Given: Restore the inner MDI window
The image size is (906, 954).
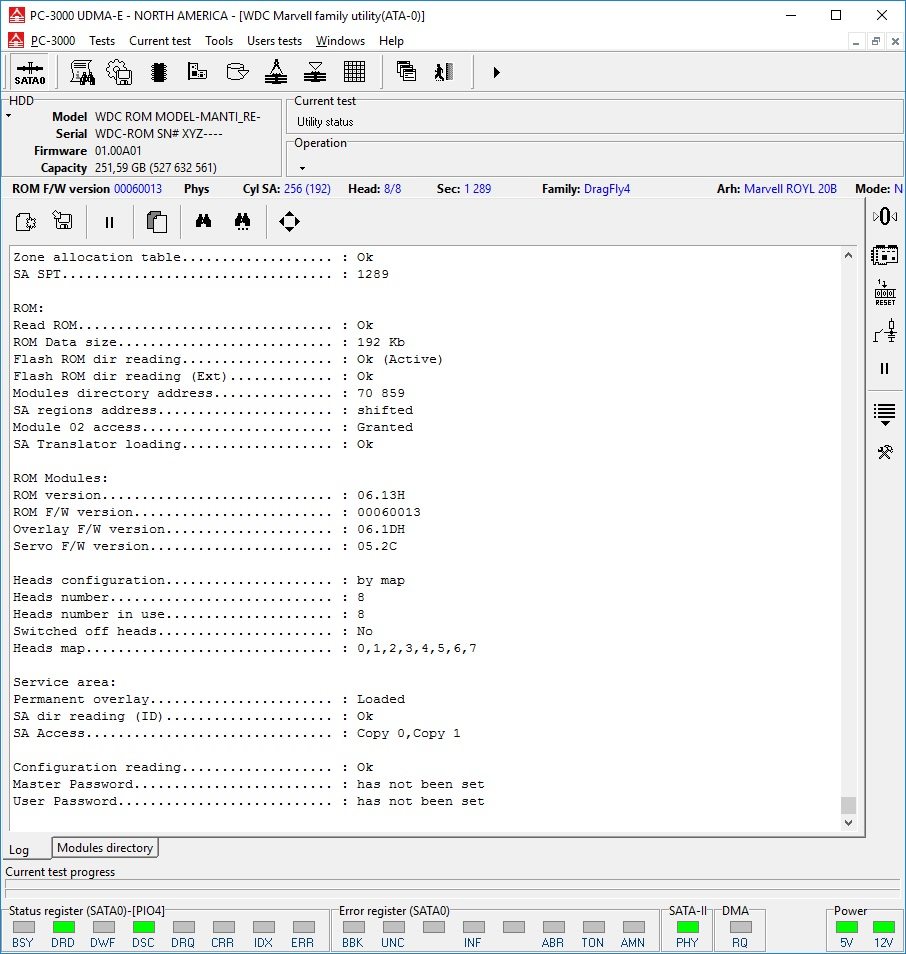Looking at the screenshot, I should pos(876,41).
